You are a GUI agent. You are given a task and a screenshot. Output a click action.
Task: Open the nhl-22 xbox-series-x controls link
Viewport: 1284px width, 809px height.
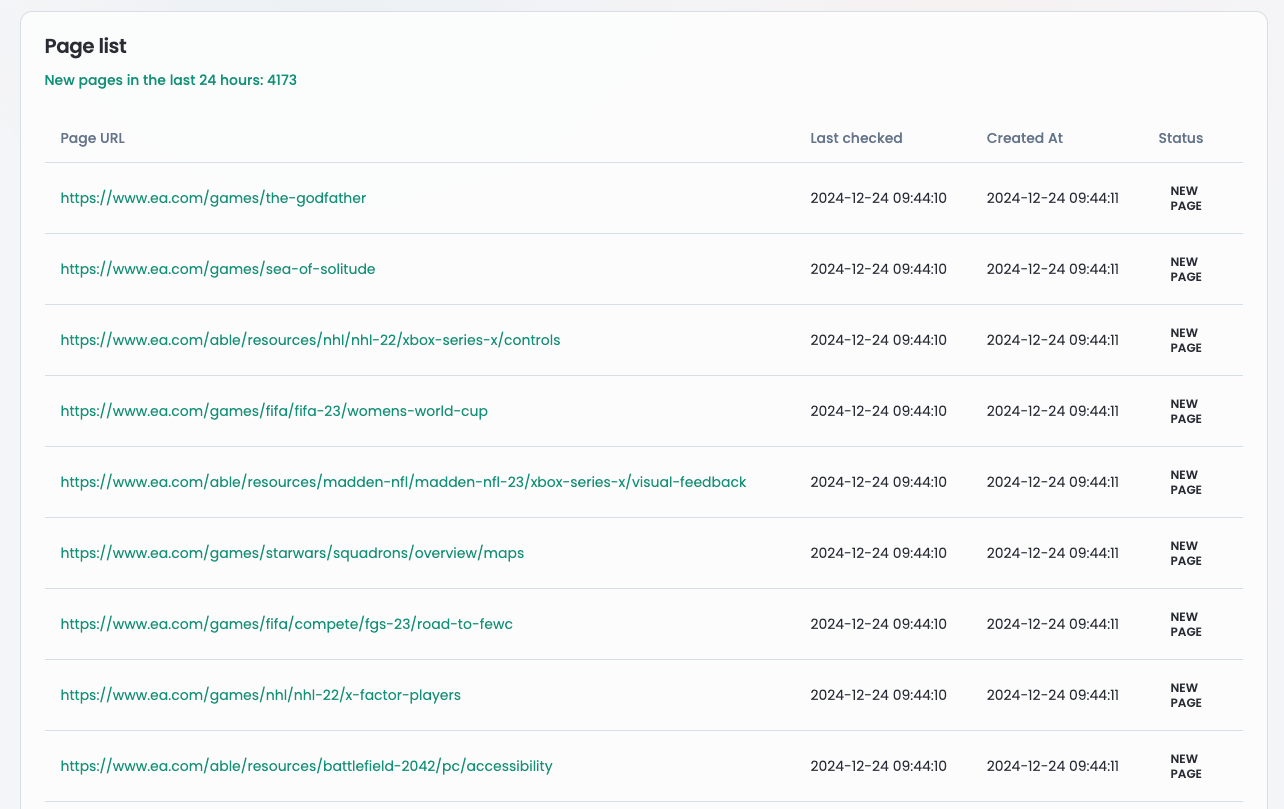point(310,340)
